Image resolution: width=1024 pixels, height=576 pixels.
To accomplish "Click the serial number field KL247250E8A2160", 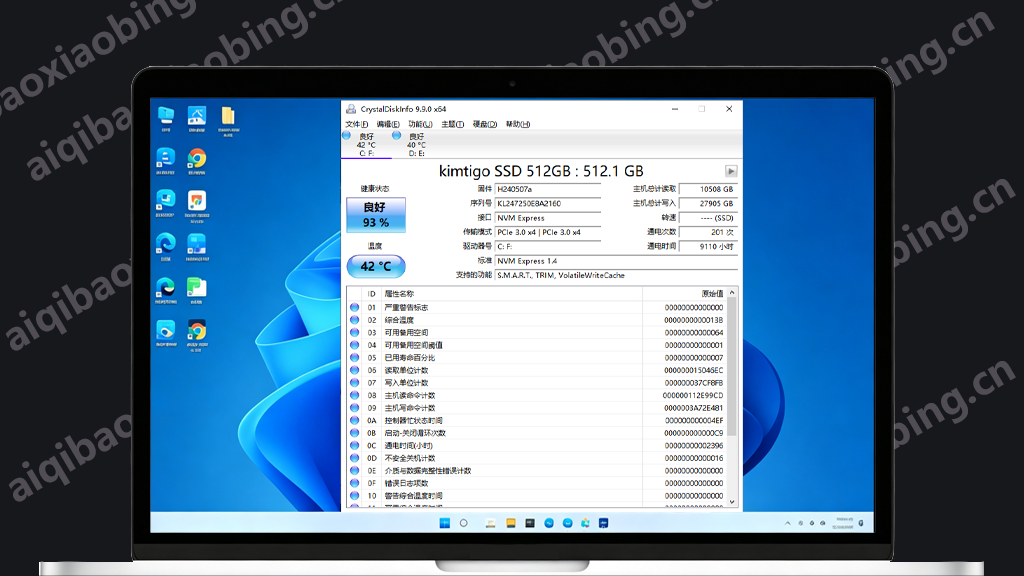I will (547, 204).
